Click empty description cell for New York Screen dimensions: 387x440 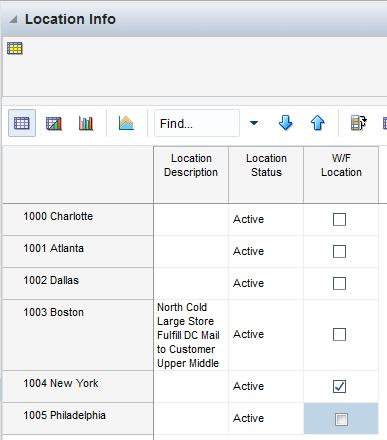coord(191,387)
